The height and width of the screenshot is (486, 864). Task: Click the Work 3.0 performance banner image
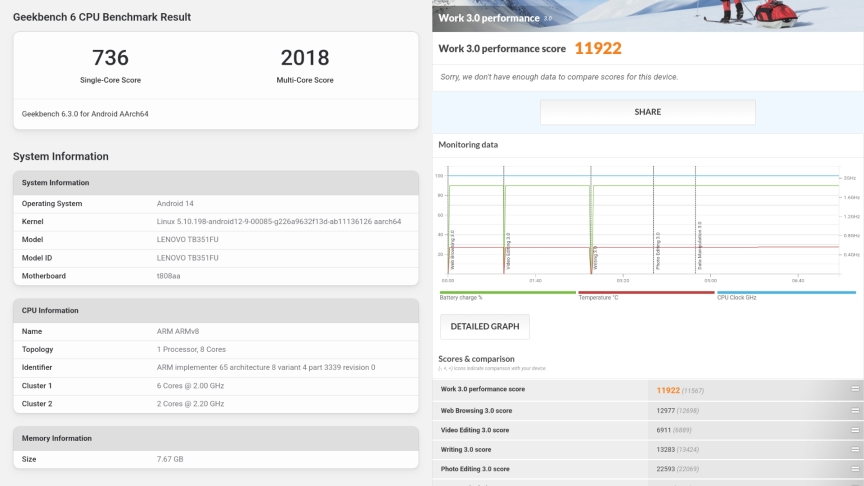click(648, 17)
